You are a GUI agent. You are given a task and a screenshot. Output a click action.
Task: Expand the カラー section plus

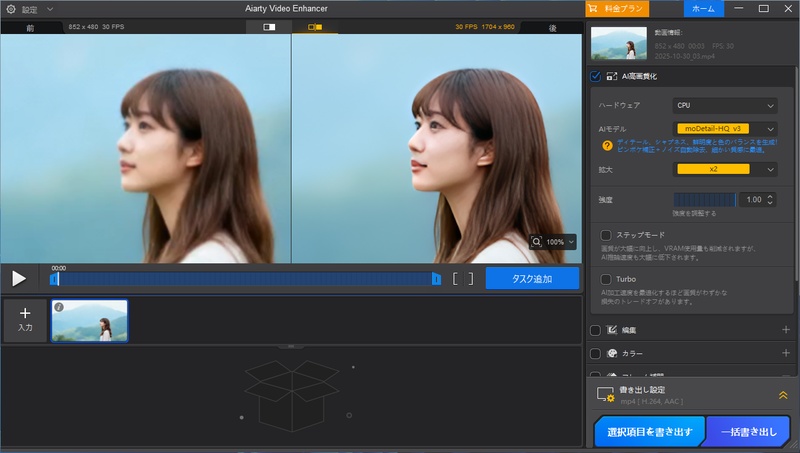pyautogui.click(x=786, y=353)
